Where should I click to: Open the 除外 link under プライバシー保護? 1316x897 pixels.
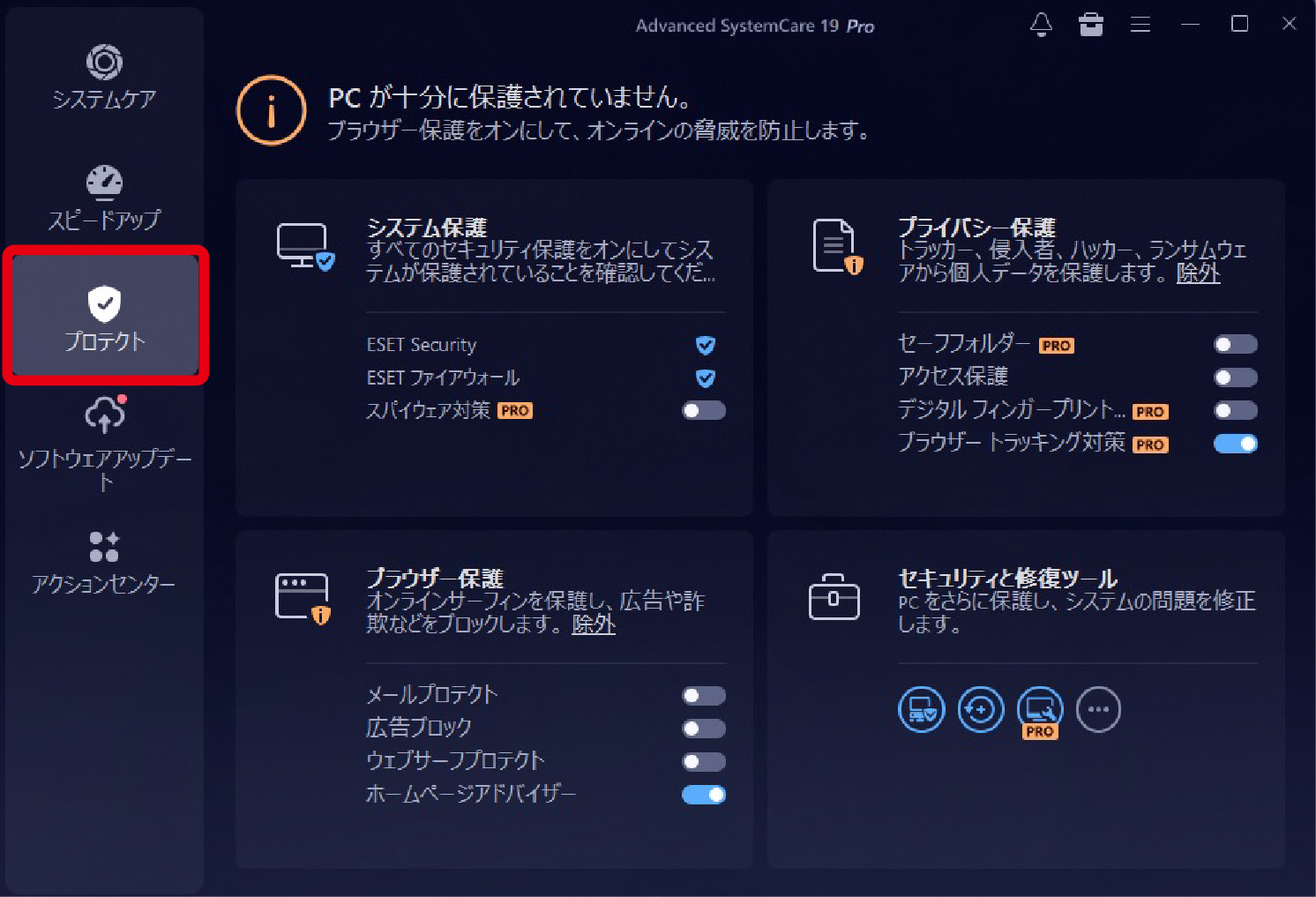[1199, 274]
